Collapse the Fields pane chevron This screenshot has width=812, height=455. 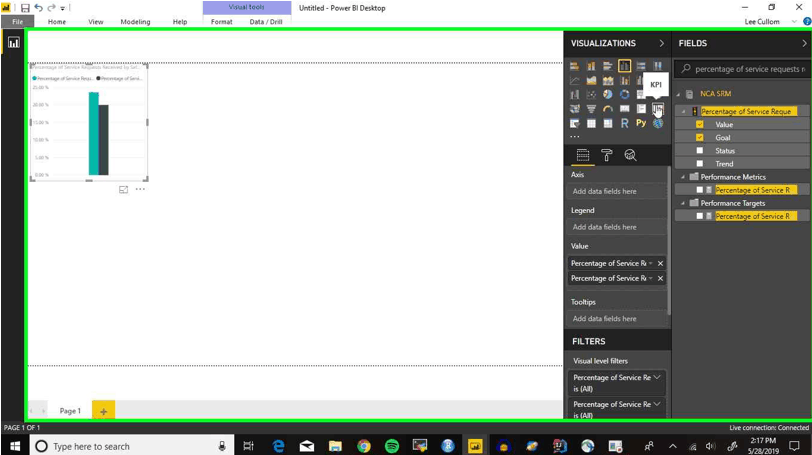(x=804, y=43)
